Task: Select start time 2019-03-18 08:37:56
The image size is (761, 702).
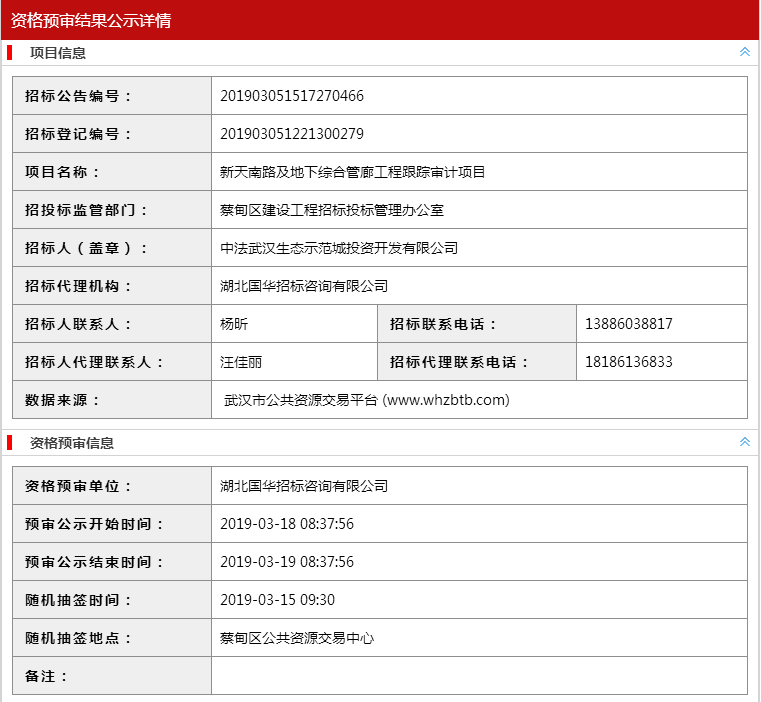Action: pos(287,523)
